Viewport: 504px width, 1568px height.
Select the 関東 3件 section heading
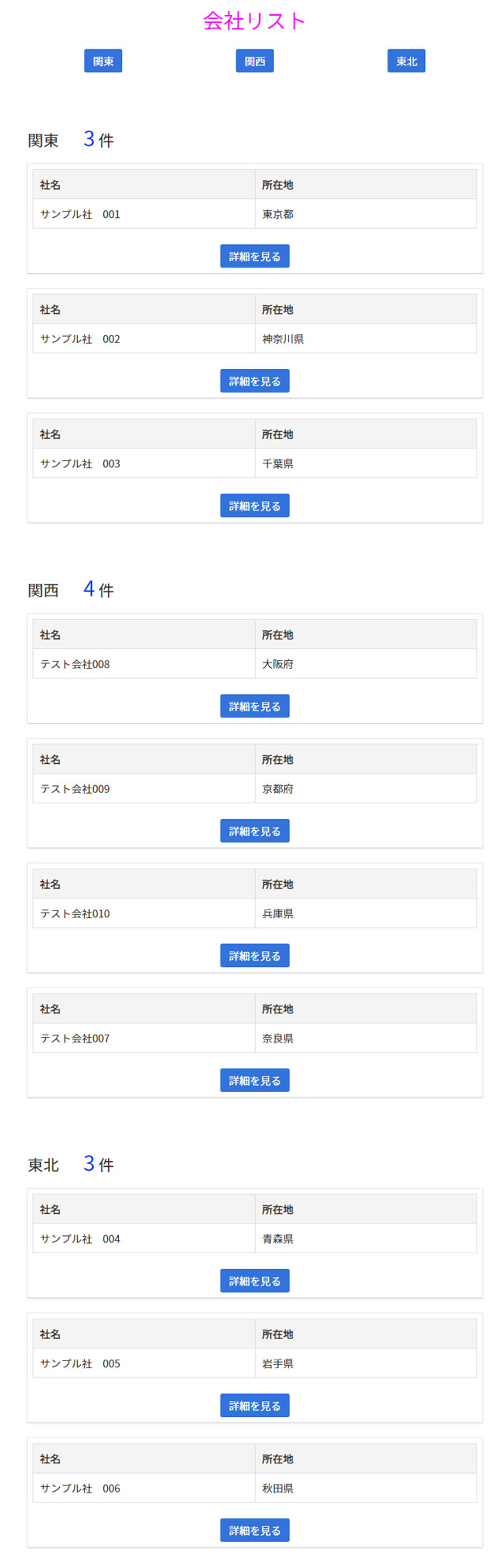[71, 139]
